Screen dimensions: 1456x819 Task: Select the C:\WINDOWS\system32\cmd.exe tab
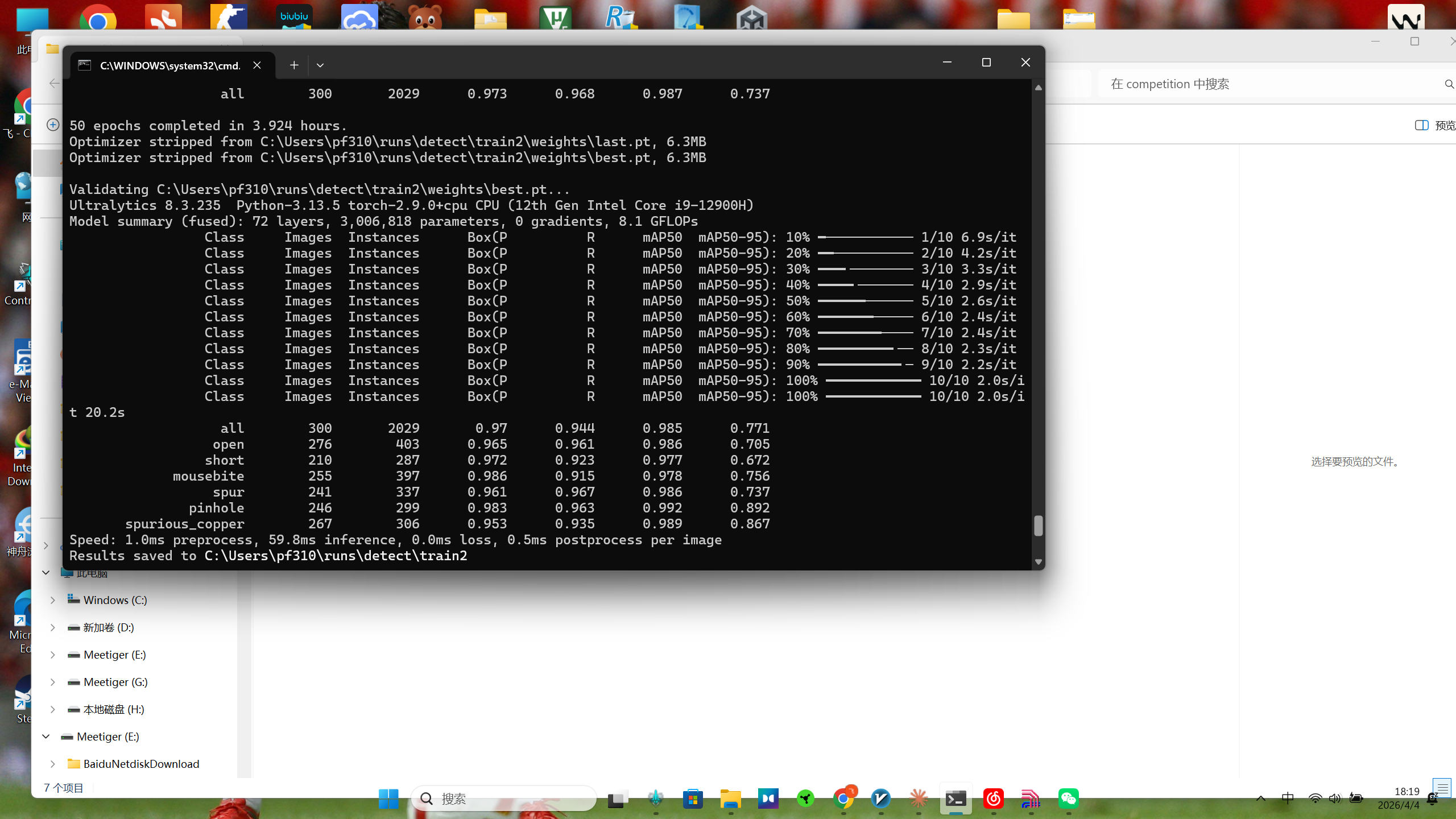pos(169,65)
